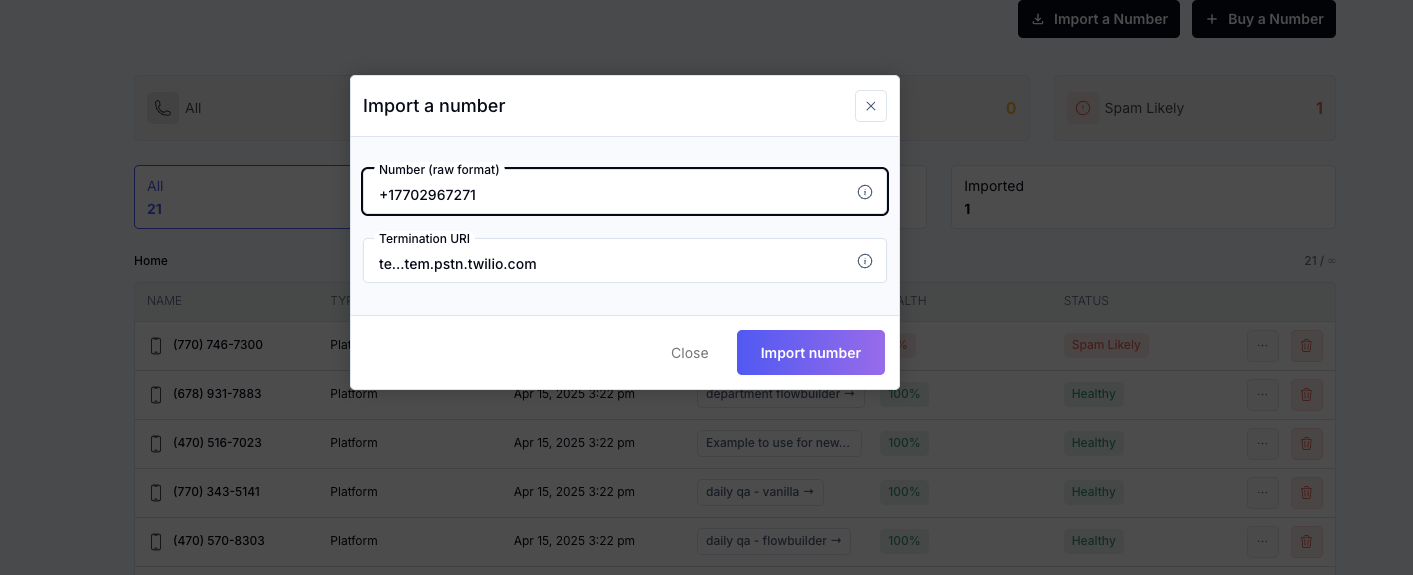Click Import a Number header button
Image resolution: width=1413 pixels, height=575 pixels.
pyautogui.click(x=1098, y=19)
